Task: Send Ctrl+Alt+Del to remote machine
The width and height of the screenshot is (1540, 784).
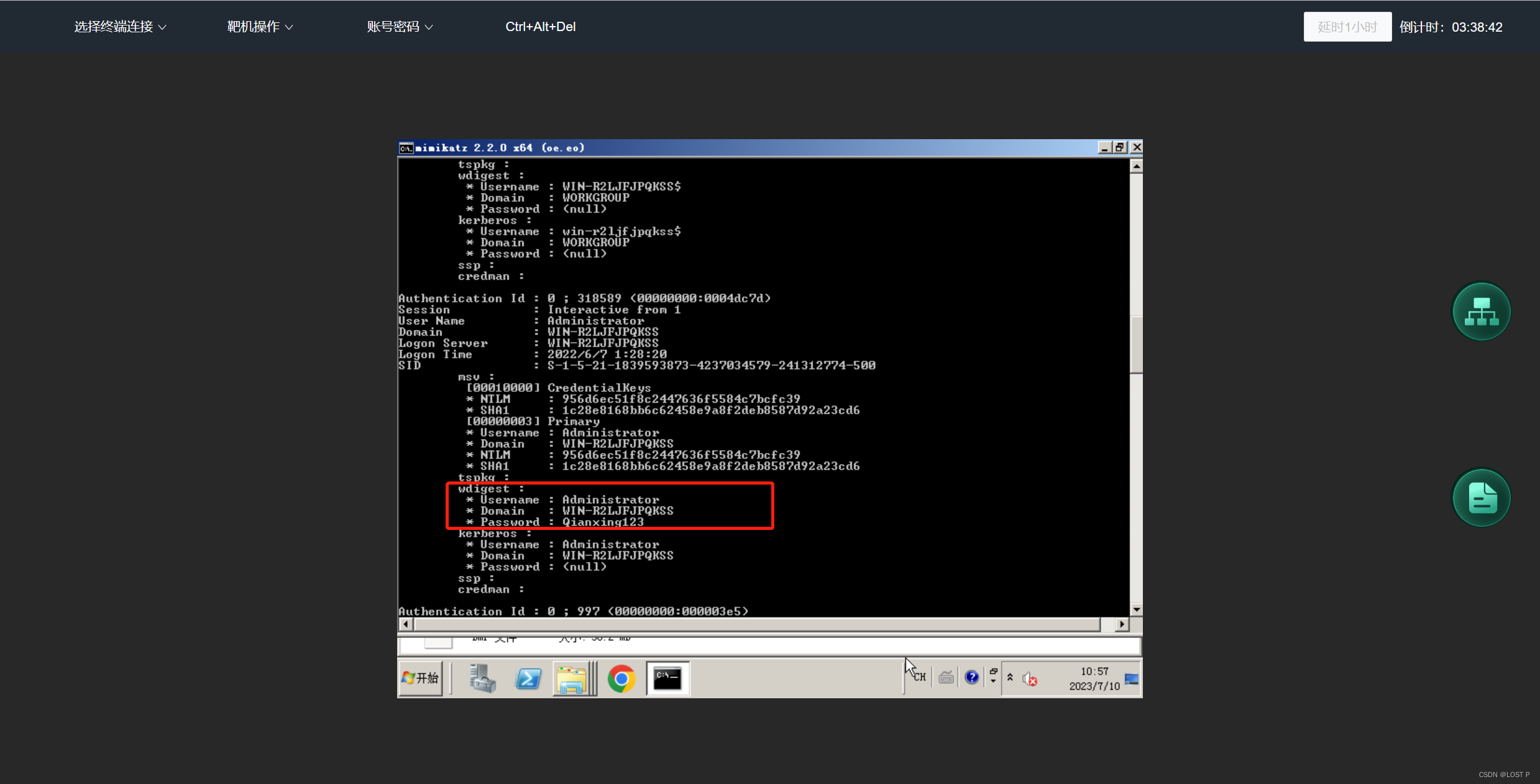Action: tap(540, 27)
